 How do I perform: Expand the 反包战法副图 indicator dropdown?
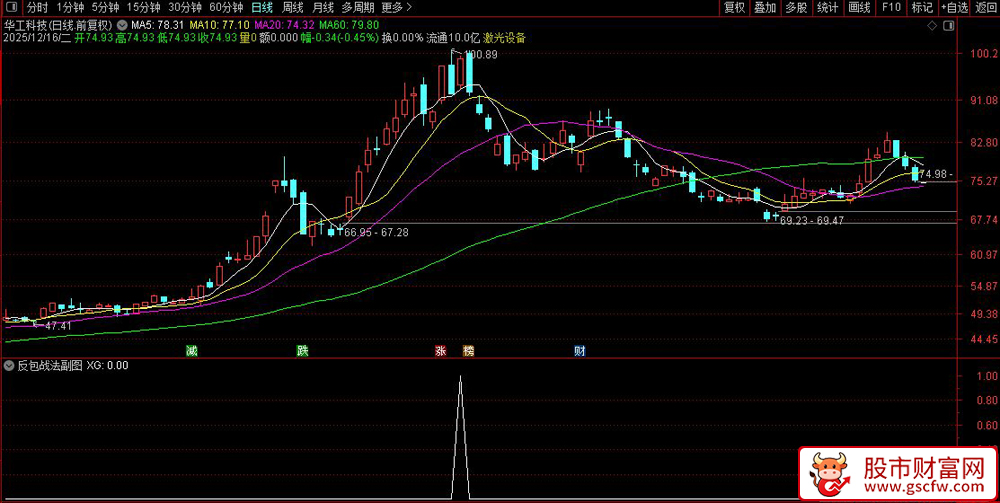(10, 366)
